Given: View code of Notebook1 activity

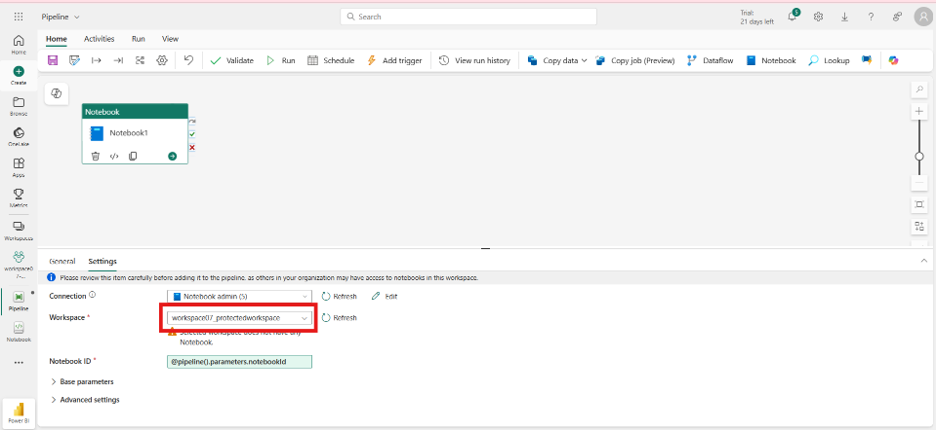Looking at the screenshot, I should 114,156.
